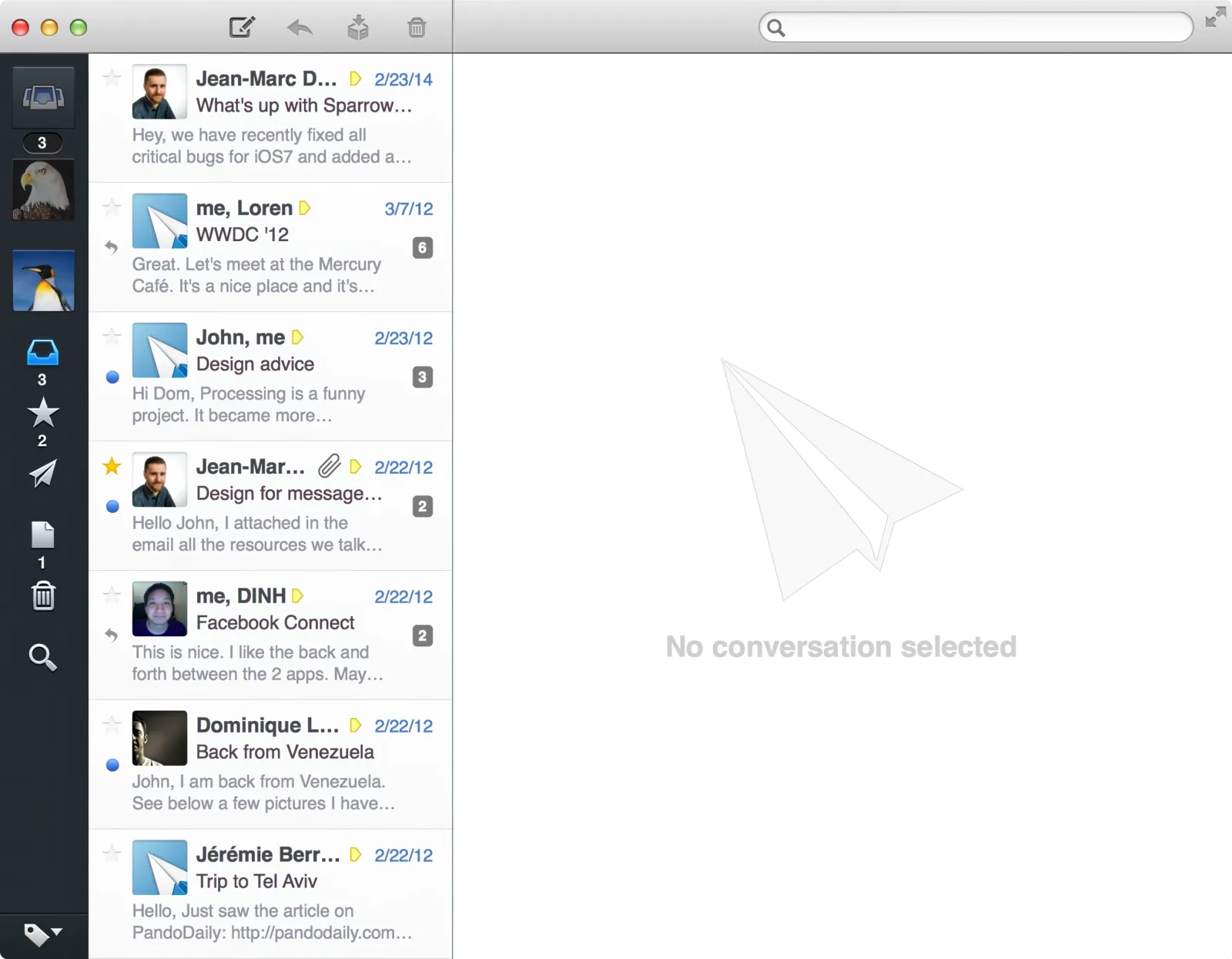Open the starred messages view
Screen dimensions: 1232x959
[43, 414]
